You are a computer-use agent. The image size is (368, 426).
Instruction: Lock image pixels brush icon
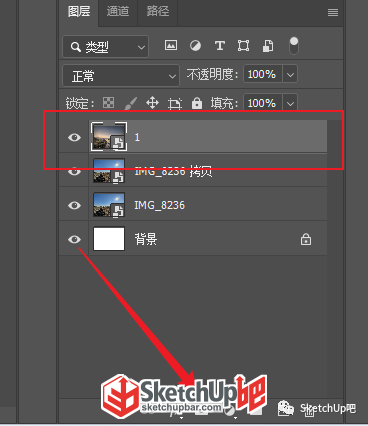pos(131,103)
